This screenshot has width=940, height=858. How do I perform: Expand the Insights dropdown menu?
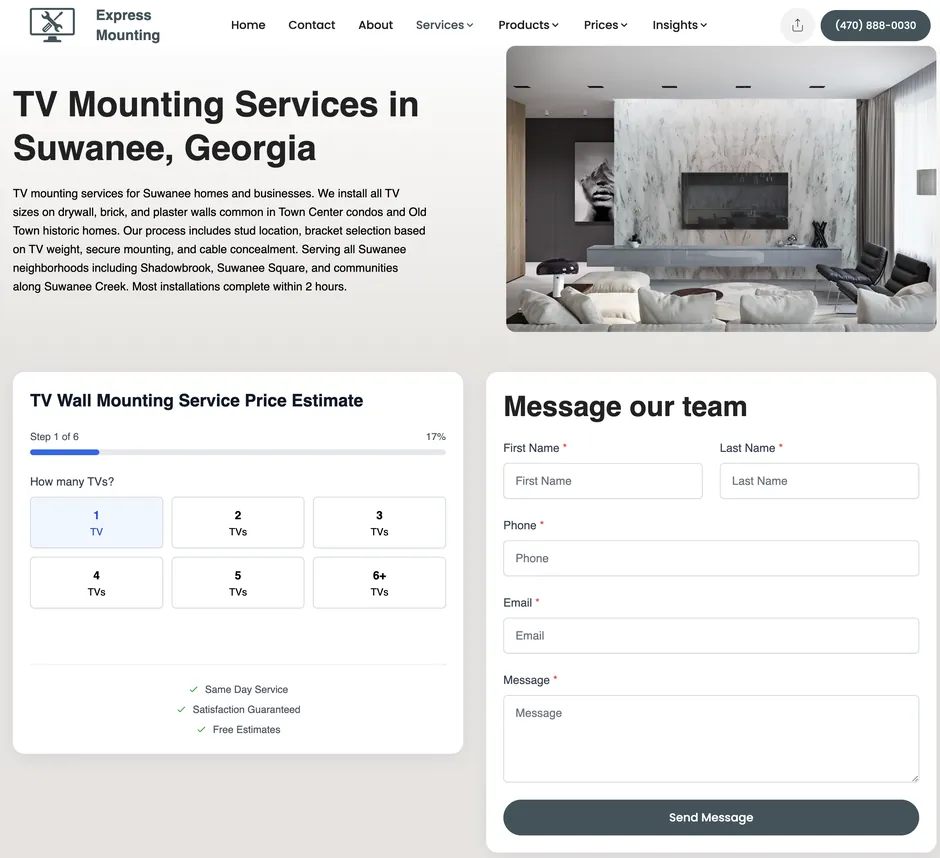(680, 25)
